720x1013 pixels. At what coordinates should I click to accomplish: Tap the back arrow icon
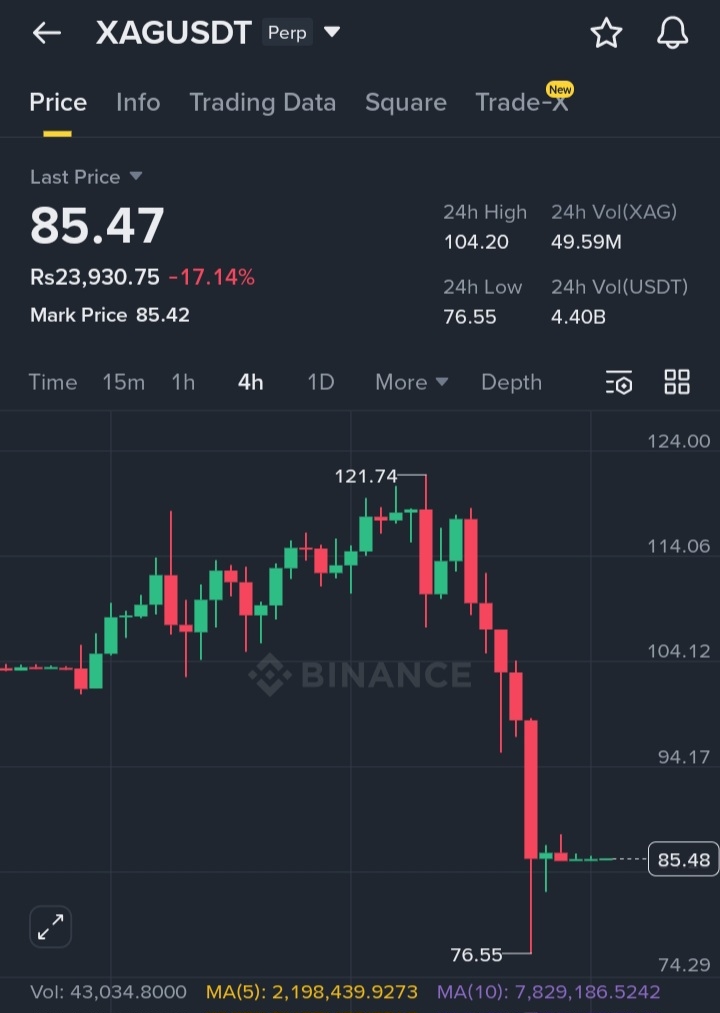point(47,33)
